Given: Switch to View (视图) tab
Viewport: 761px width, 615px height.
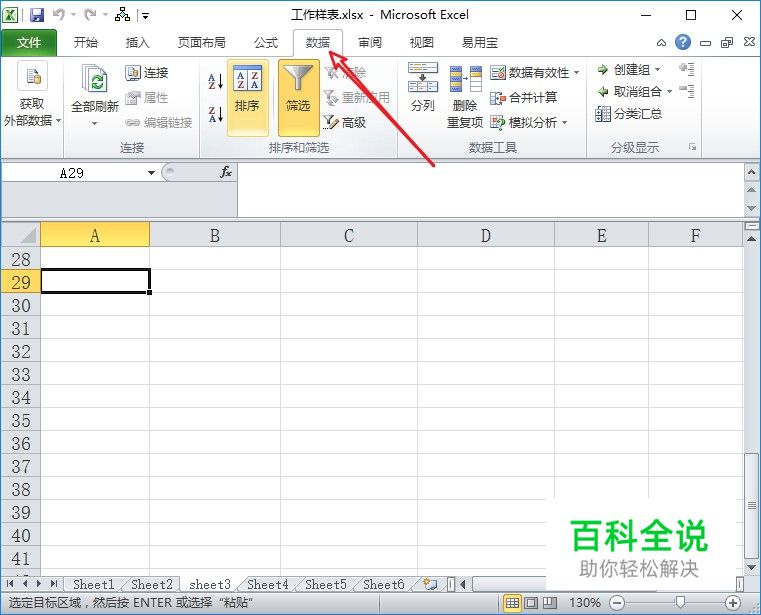Looking at the screenshot, I should (x=421, y=43).
